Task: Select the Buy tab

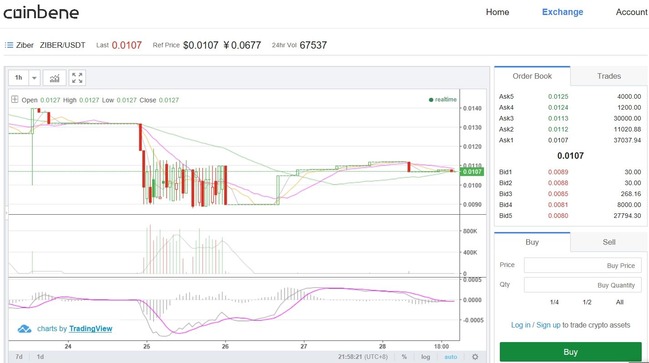Action: click(x=532, y=242)
